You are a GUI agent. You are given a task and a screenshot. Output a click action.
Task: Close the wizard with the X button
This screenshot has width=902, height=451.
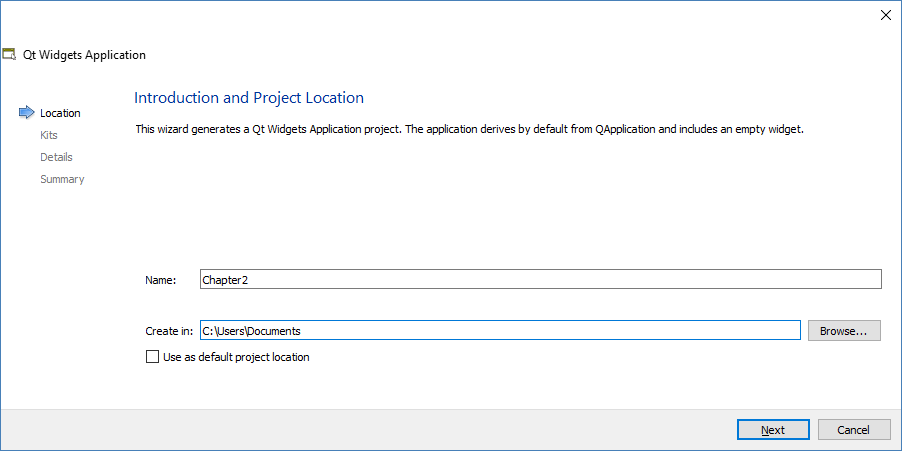(885, 15)
